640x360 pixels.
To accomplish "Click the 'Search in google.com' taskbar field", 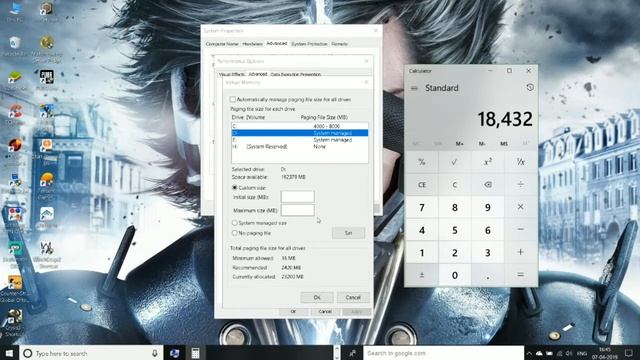I will 443,353.
